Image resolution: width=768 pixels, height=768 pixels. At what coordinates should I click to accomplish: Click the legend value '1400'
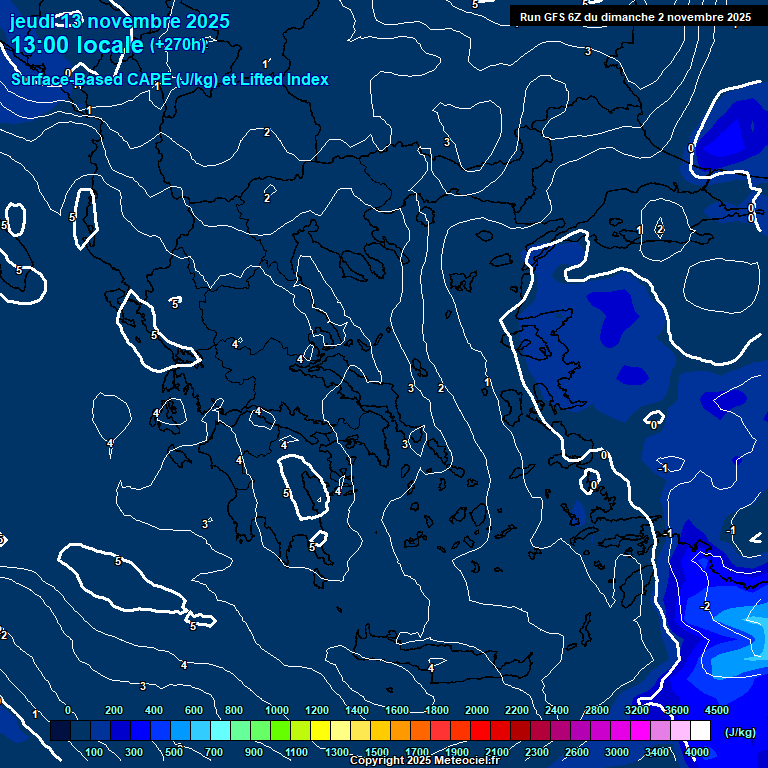357,710
